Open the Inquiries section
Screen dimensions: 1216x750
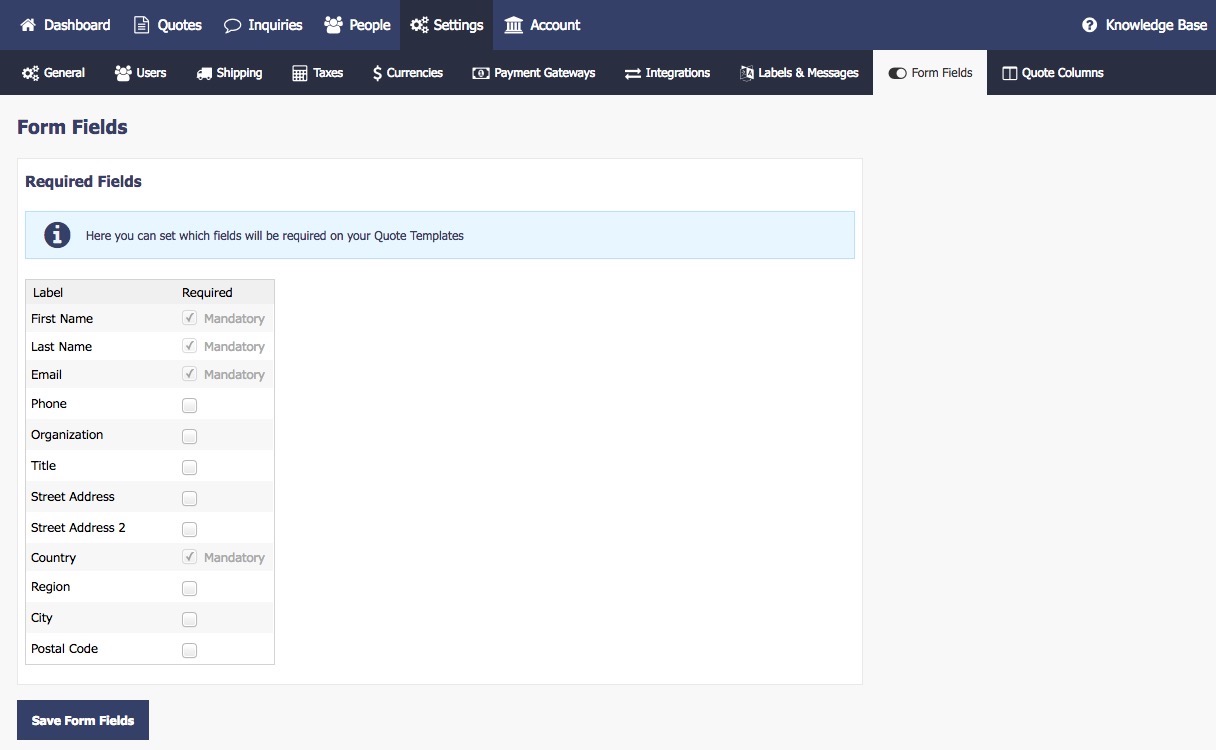pos(263,25)
